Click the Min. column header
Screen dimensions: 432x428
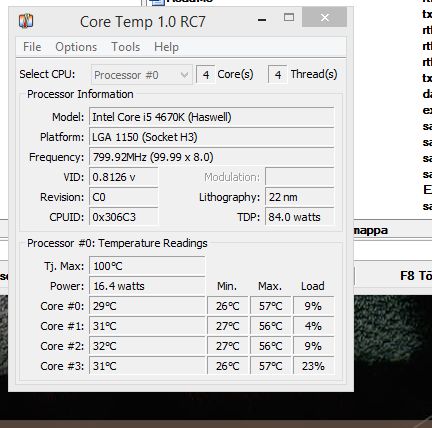click(227, 286)
